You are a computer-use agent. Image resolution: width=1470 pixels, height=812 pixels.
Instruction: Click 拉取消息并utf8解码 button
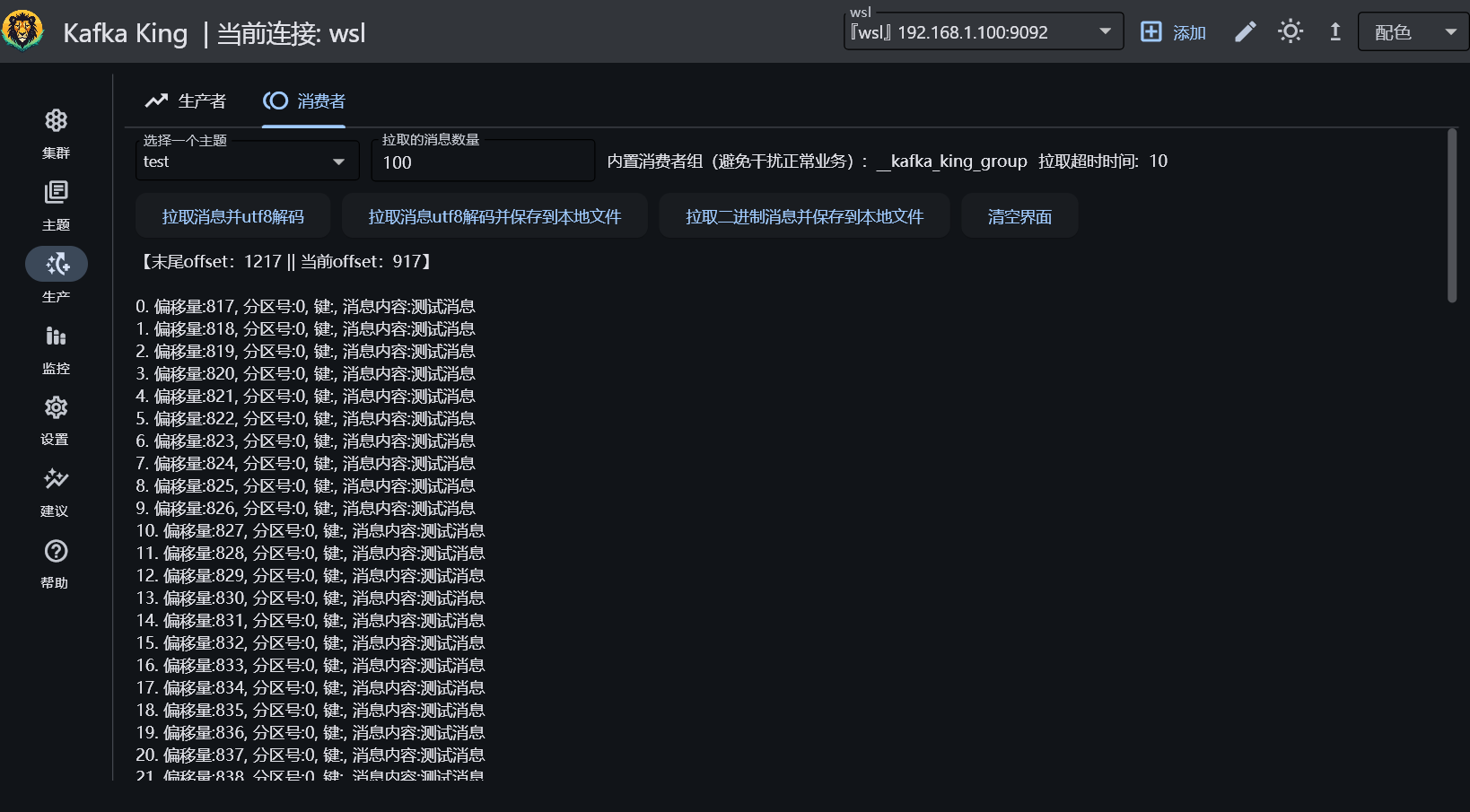(x=233, y=216)
